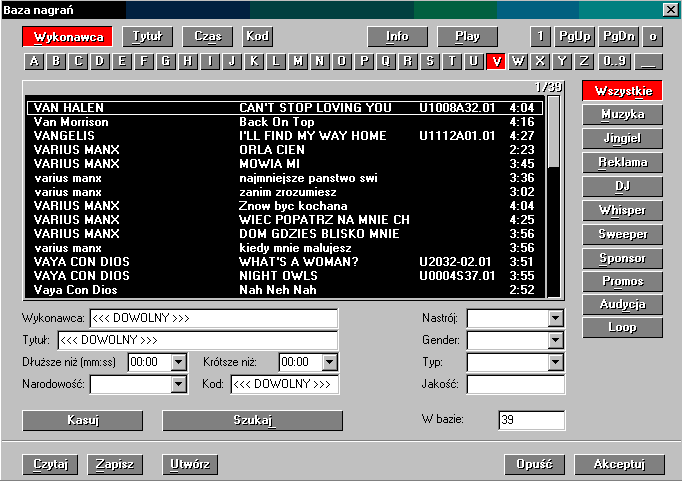Select Vaya Con Dios Nah Neh Nah
Screen dimensions: 682x481
(285, 290)
